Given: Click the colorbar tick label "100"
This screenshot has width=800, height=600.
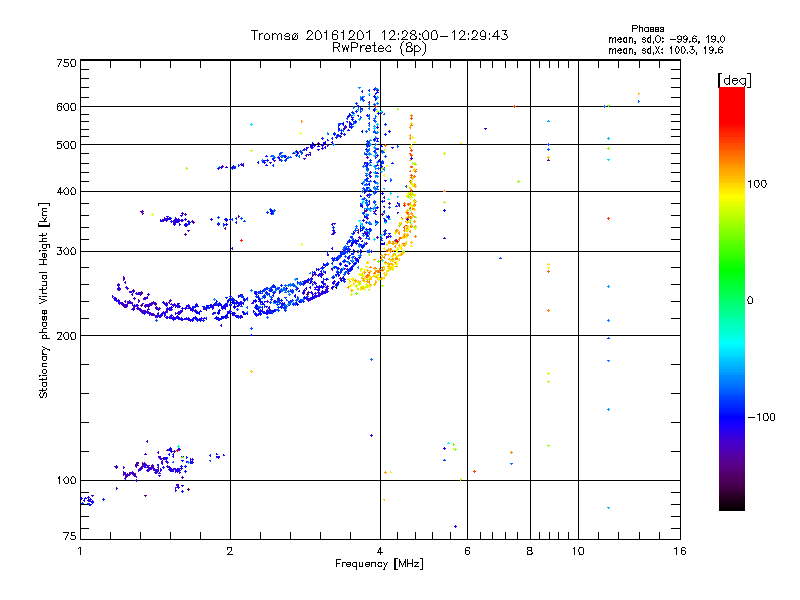Looking at the screenshot, I should point(757,184).
